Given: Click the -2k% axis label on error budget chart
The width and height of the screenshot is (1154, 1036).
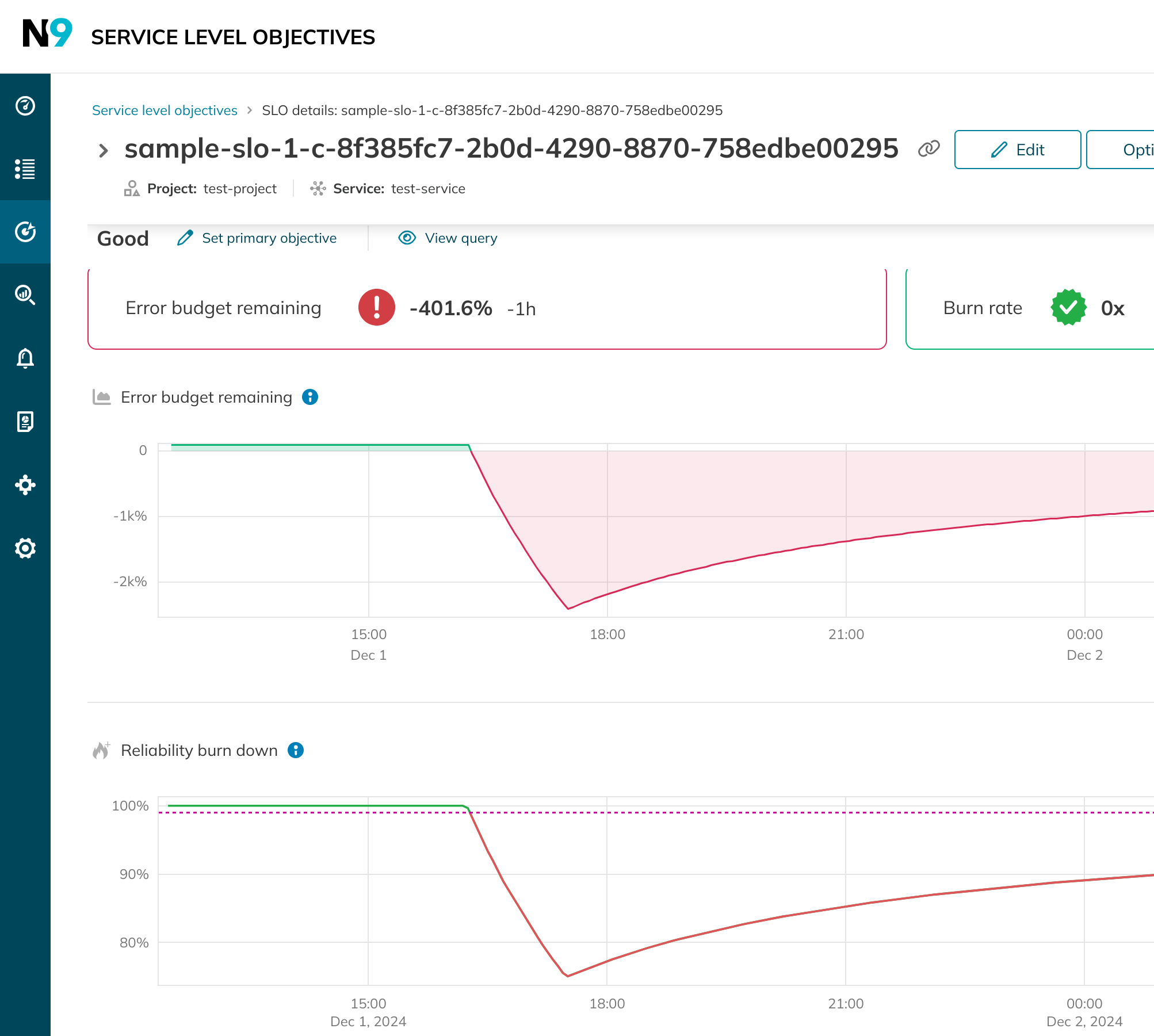Looking at the screenshot, I should click(x=130, y=581).
